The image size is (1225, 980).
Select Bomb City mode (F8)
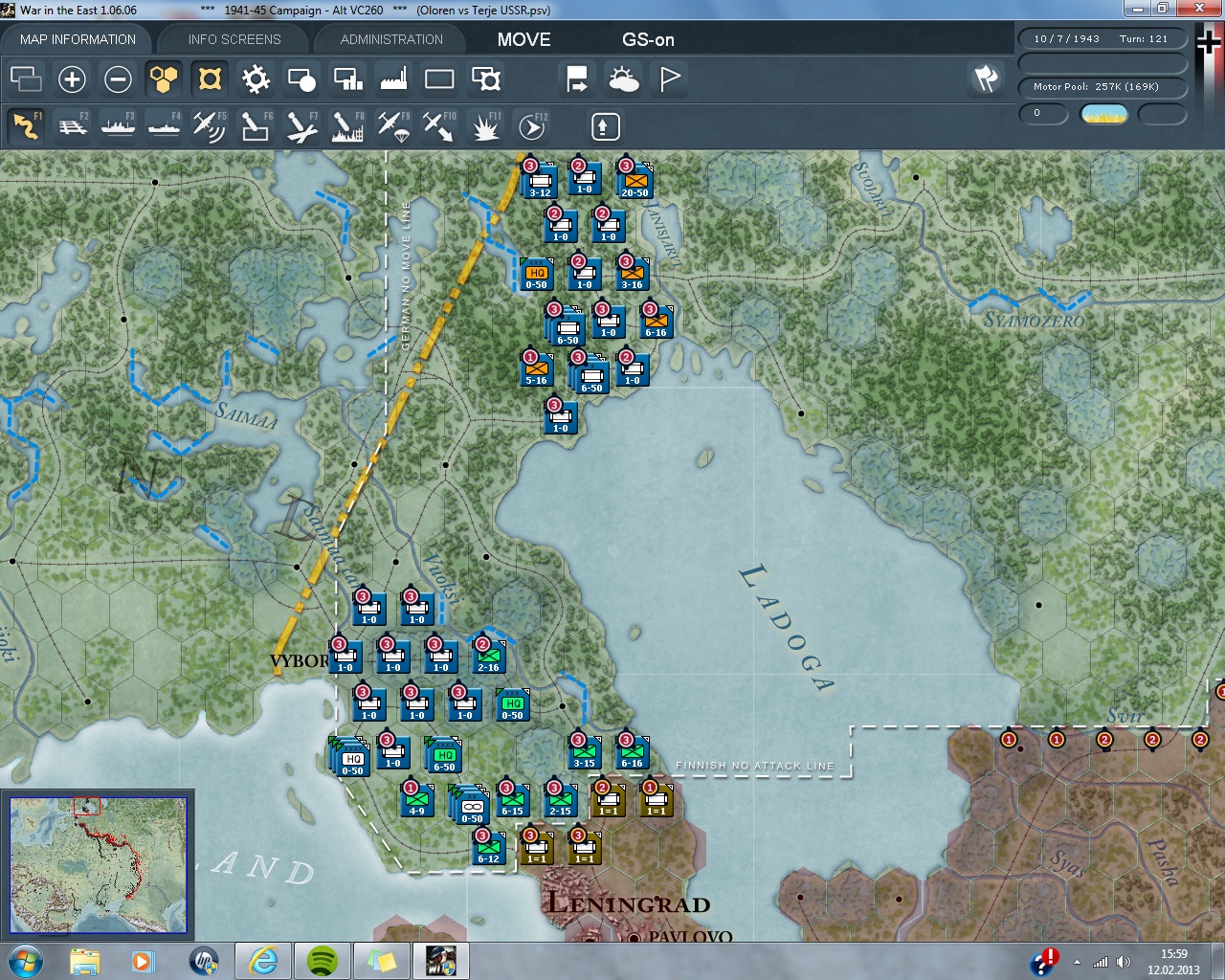[x=347, y=126]
